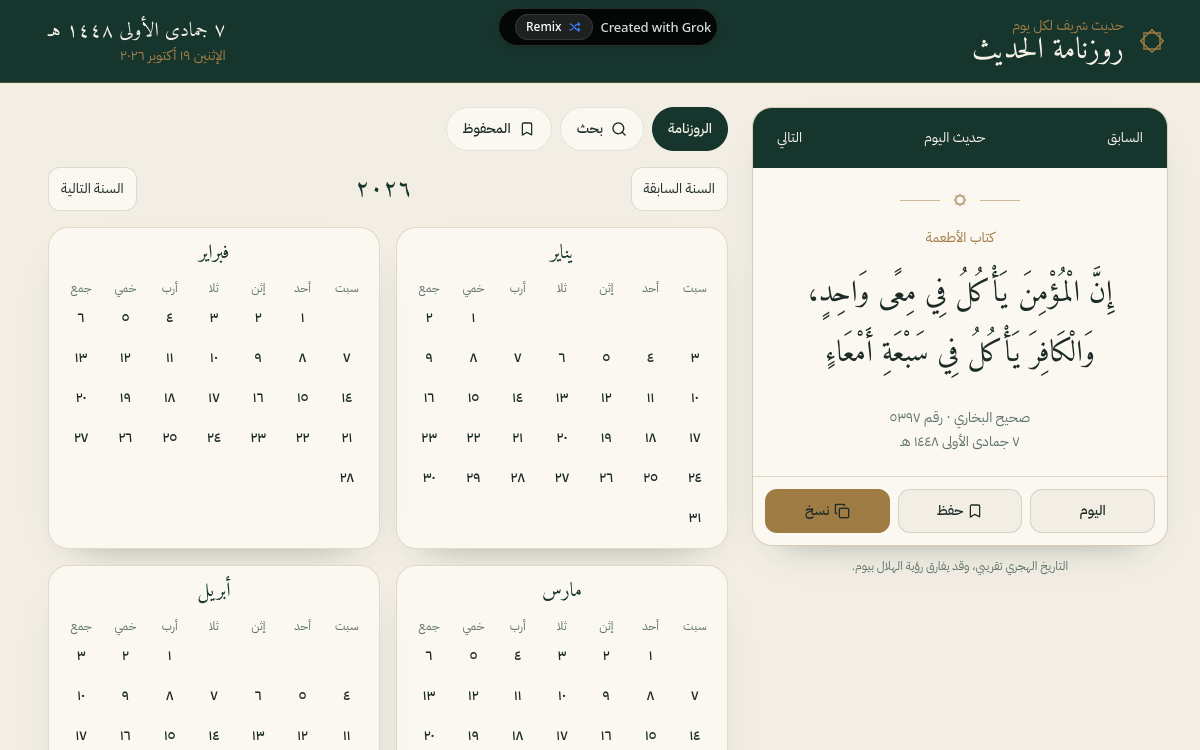1200x750 pixels.
Task: Select day ١٣ in مارس
Action: [x=429, y=696]
